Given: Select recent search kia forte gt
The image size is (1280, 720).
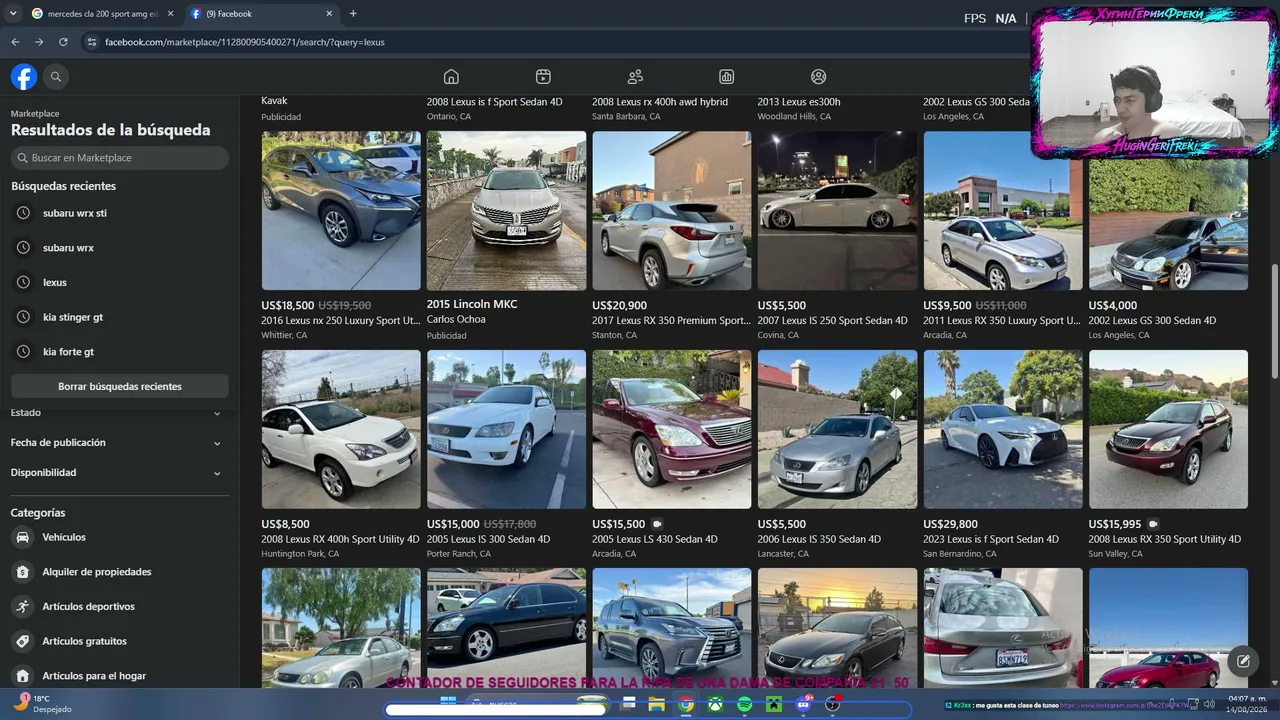Looking at the screenshot, I should pyautogui.click(x=119, y=352).
